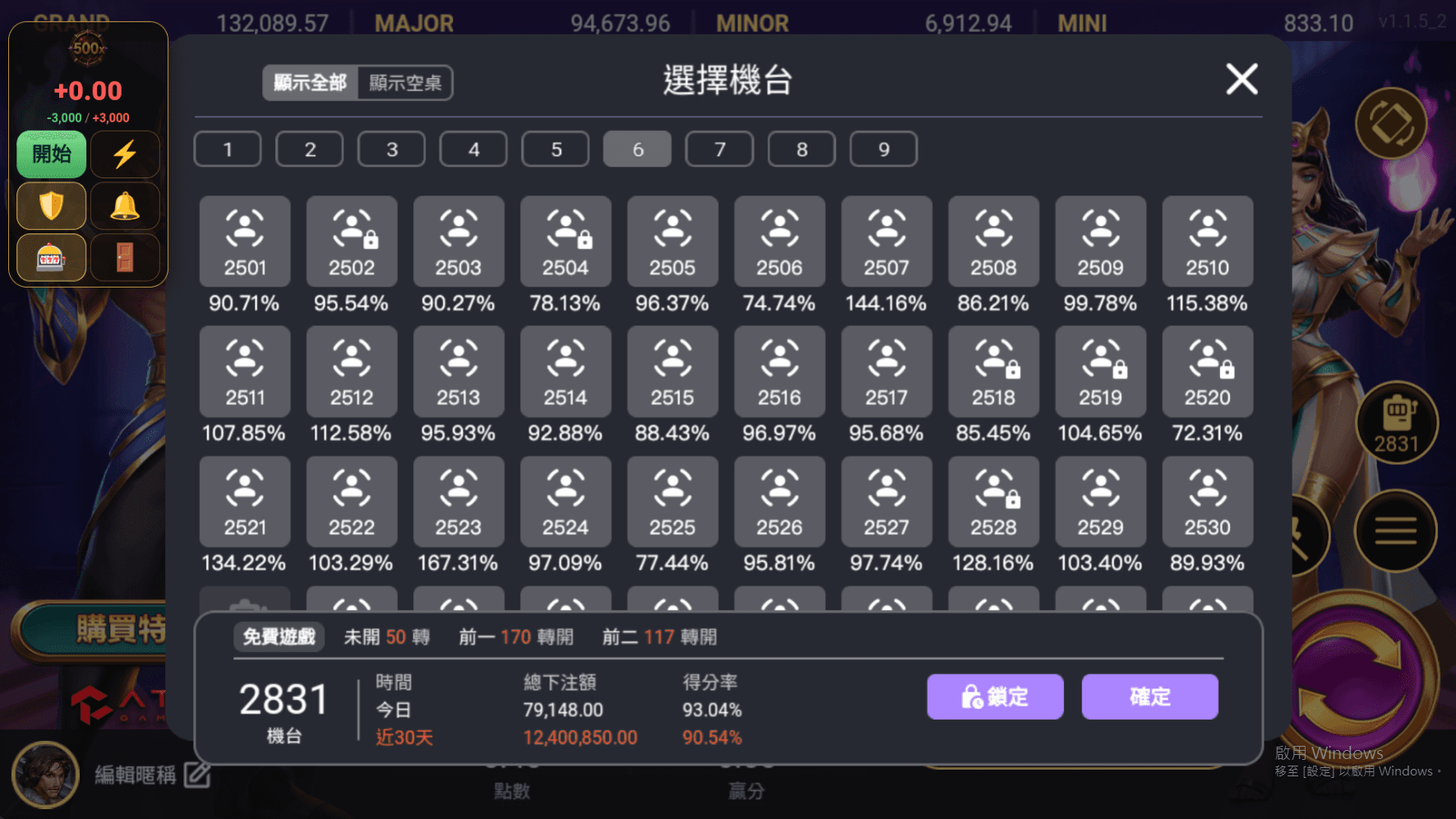The width and height of the screenshot is (1456, 819).
Task: Go to machine page 6
Action: tap(638, 150)
